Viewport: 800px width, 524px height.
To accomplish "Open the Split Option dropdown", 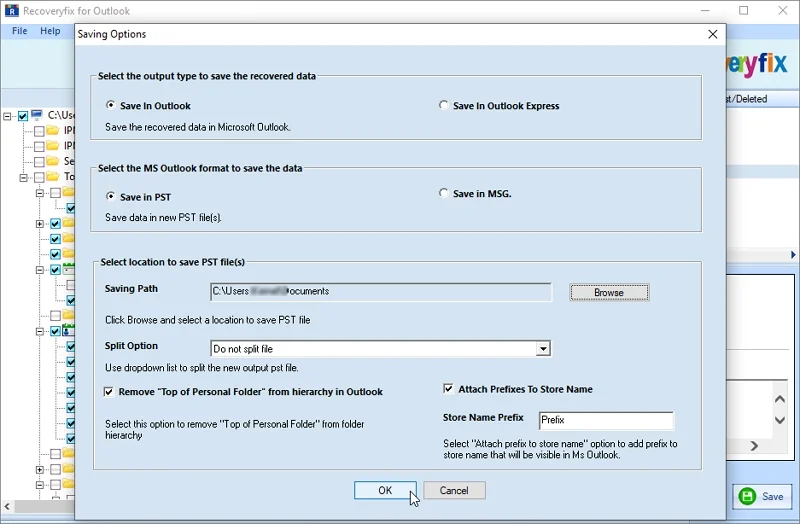I will coord(543,348).
